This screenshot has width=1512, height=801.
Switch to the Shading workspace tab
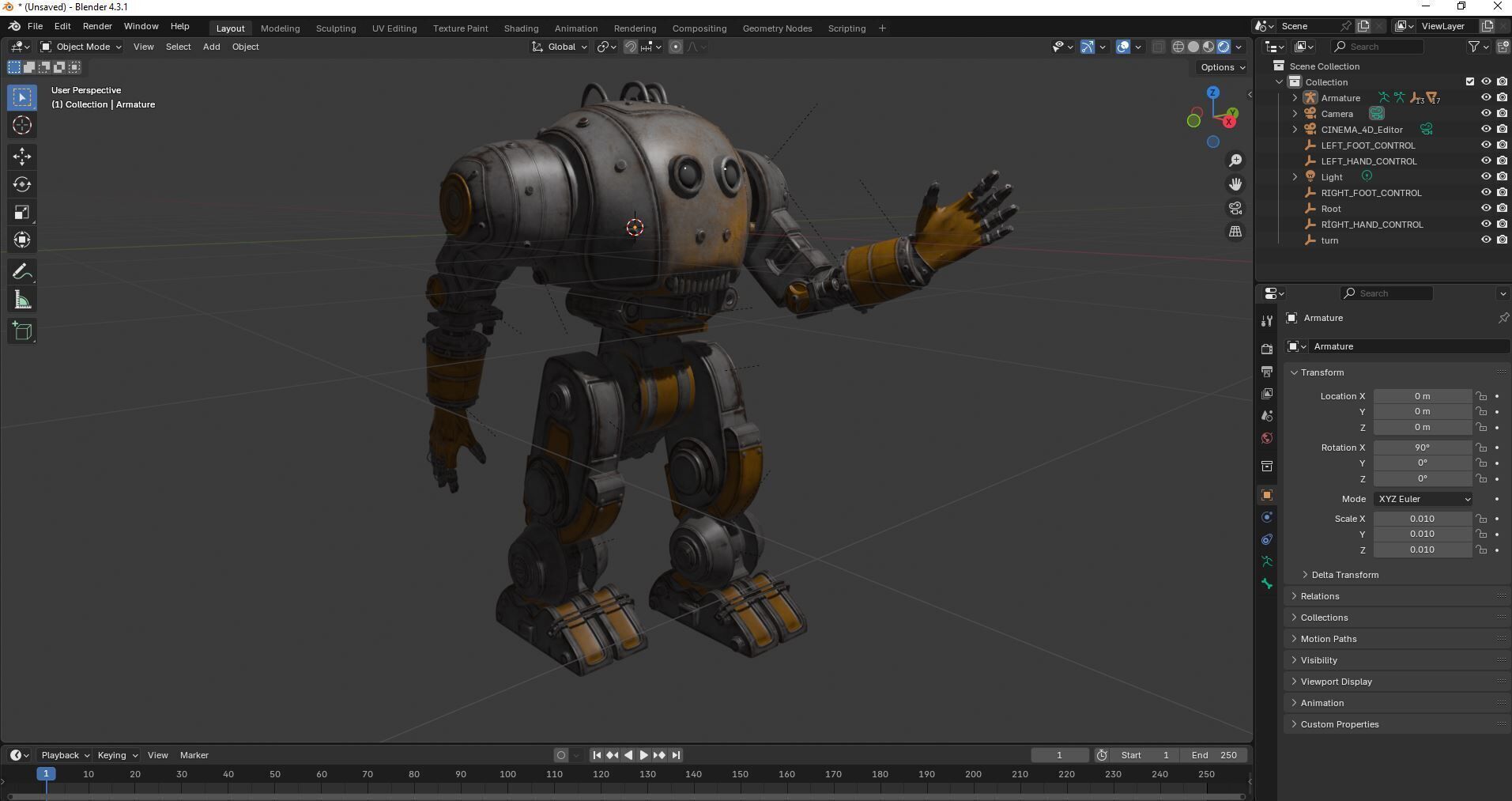(521, 28)
